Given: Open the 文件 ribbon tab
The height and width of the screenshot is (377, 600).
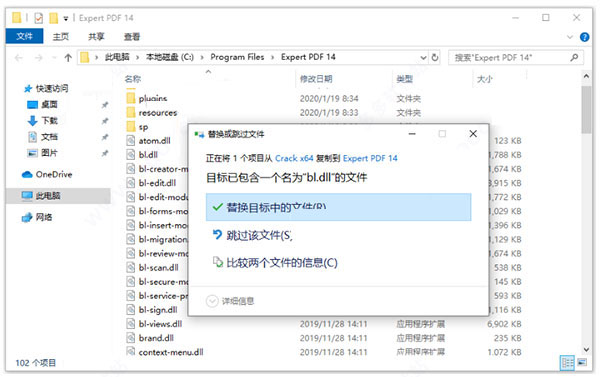Looking at the screenshot, I should [24, 36].
